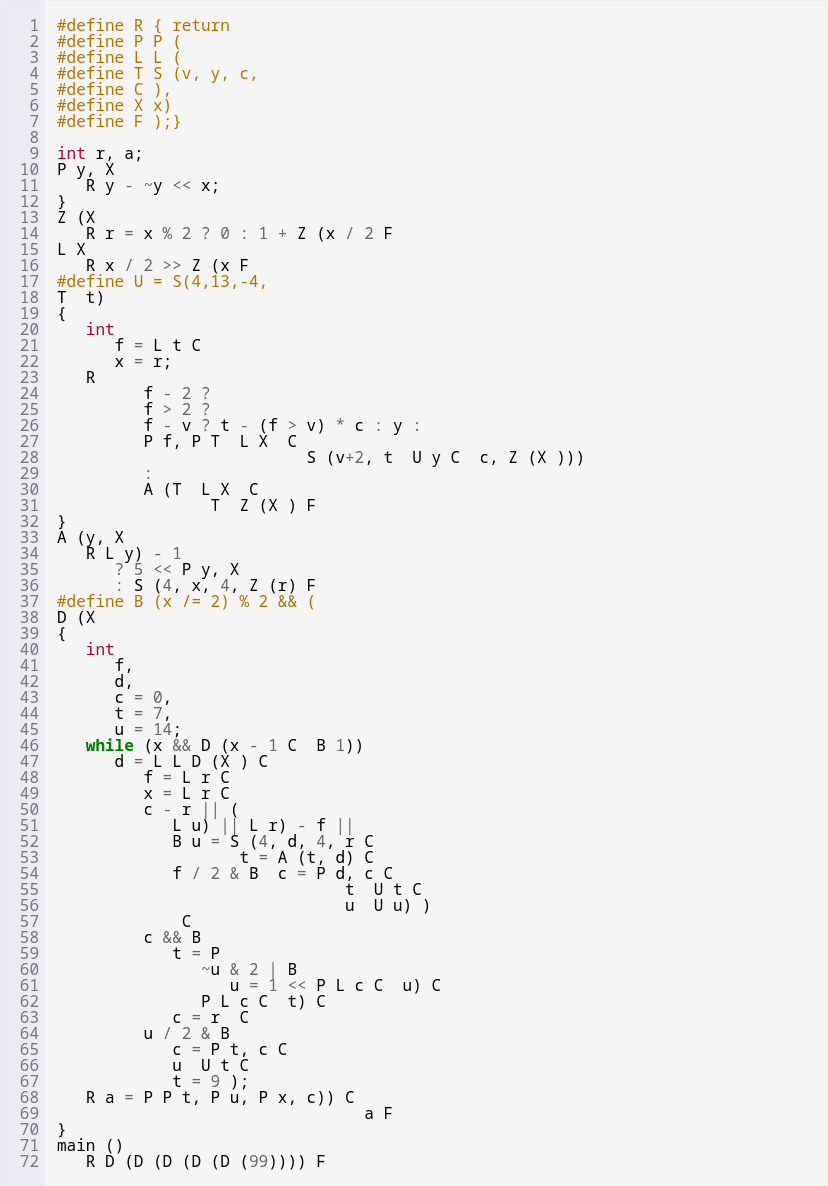Click the 'P f, P T L X C' line
Screen dimensions: 828x1186
220,442
